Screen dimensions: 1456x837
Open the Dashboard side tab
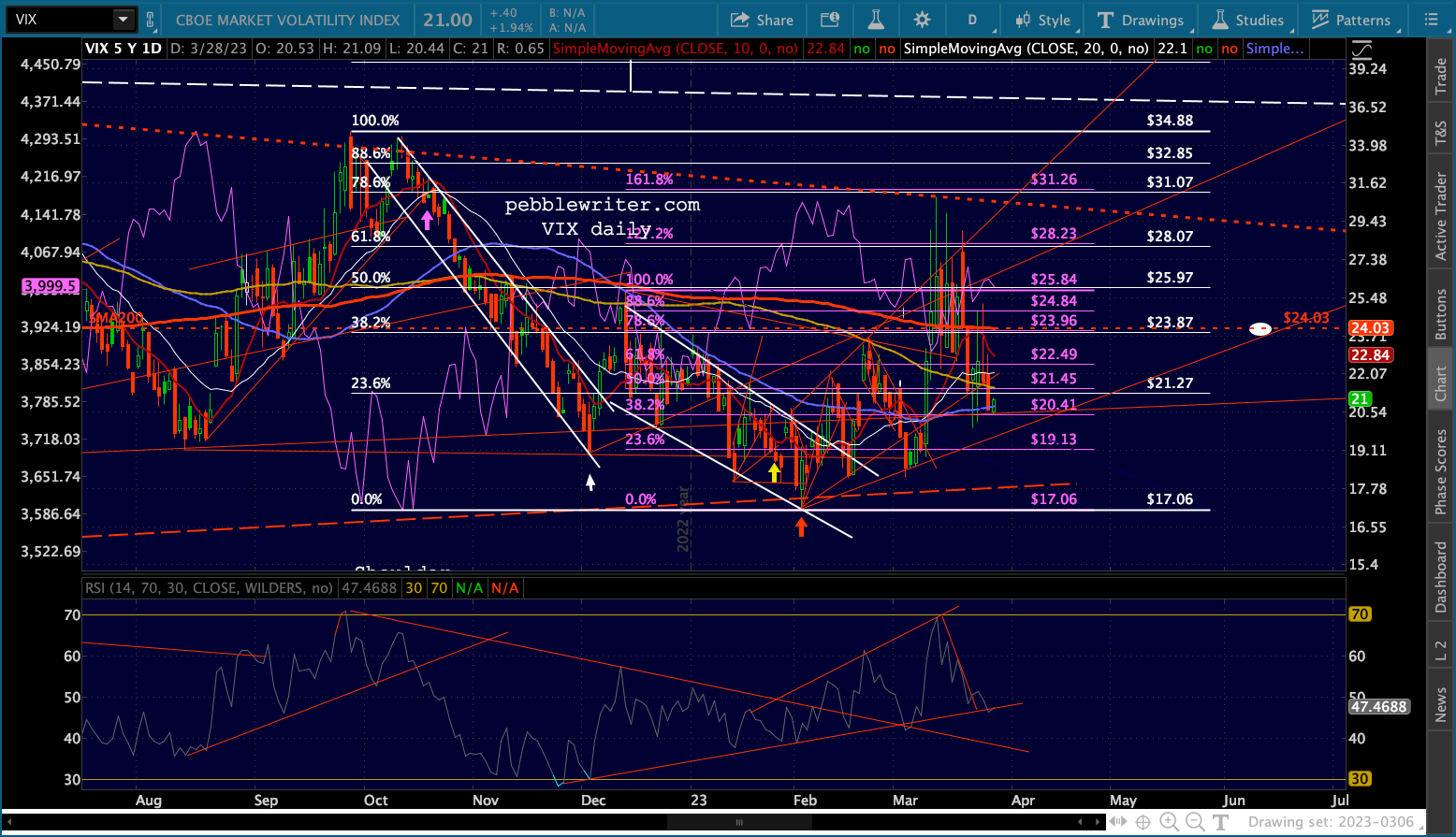[x=1441, y=577]
